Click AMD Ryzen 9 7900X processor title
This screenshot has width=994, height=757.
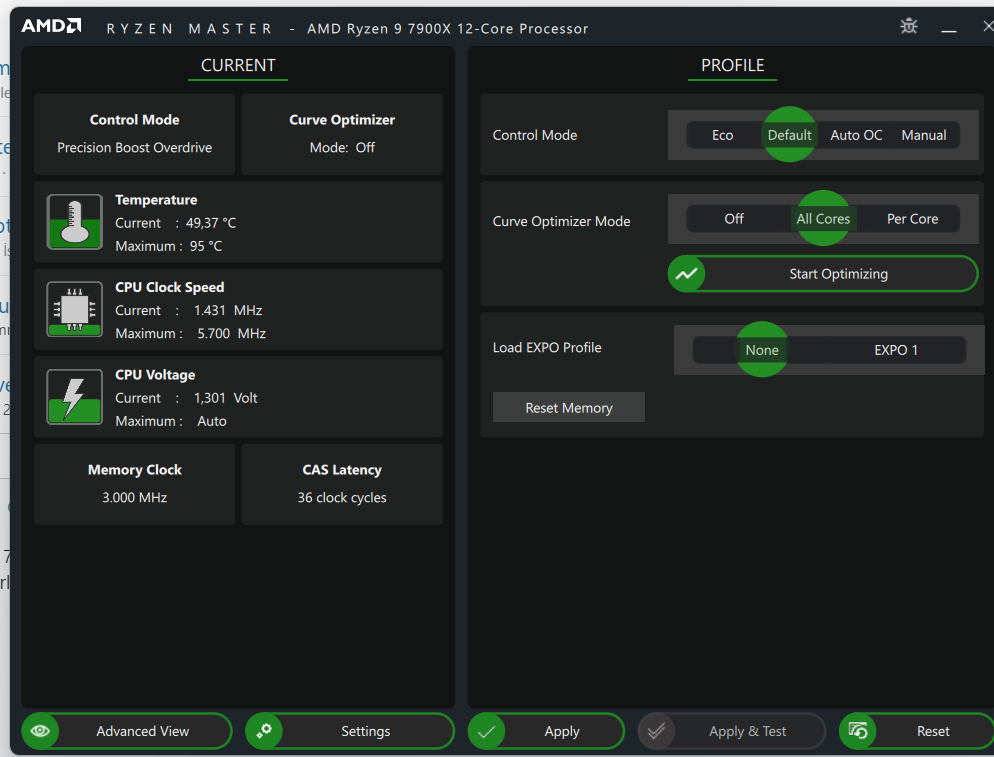point(448,29)
